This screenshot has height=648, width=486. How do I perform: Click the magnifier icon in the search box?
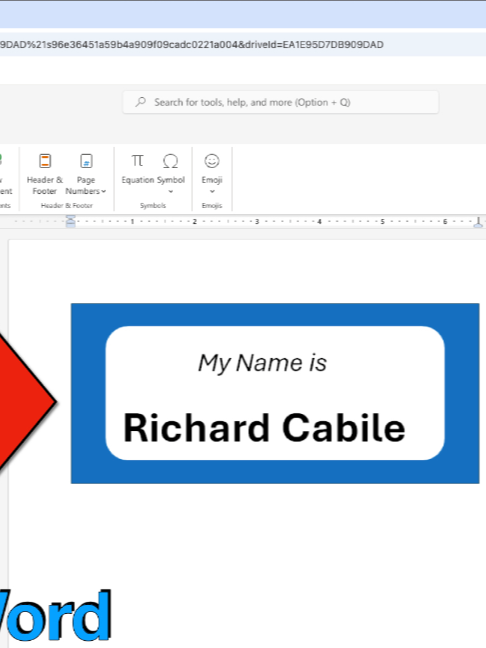(141, 102)
